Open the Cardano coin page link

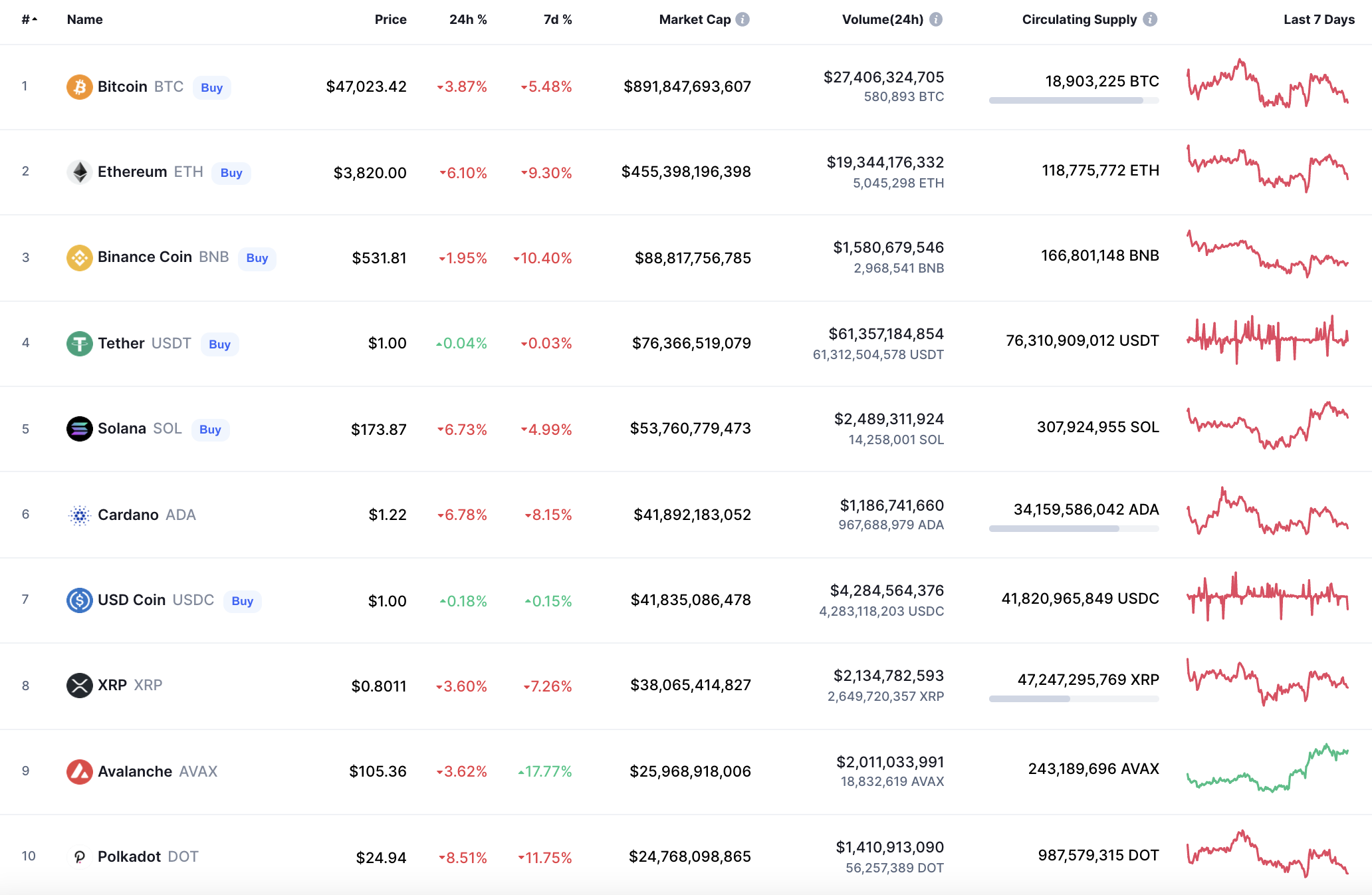tap(128, 515)
